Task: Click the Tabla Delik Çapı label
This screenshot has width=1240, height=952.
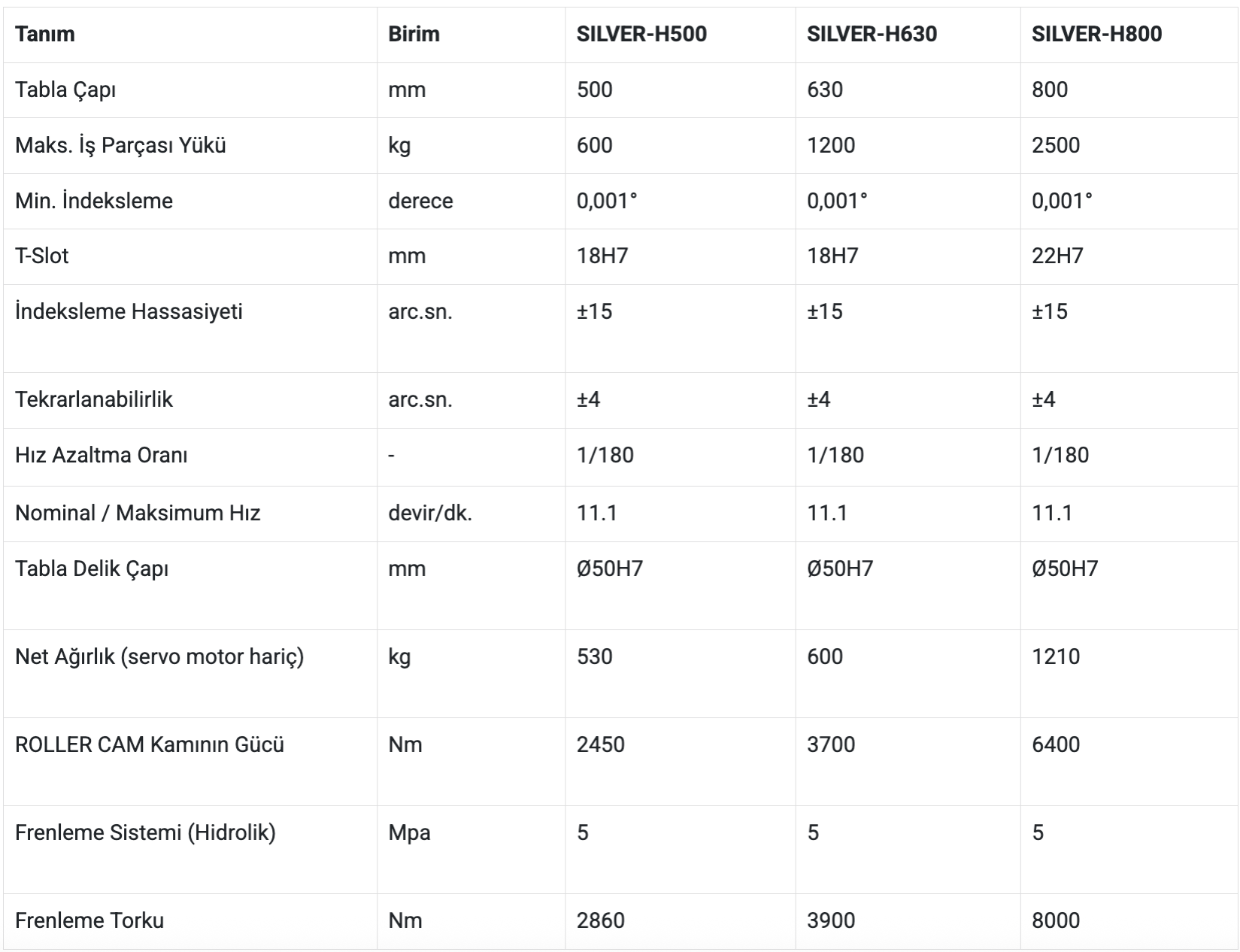Action: [x=92, y=569]
